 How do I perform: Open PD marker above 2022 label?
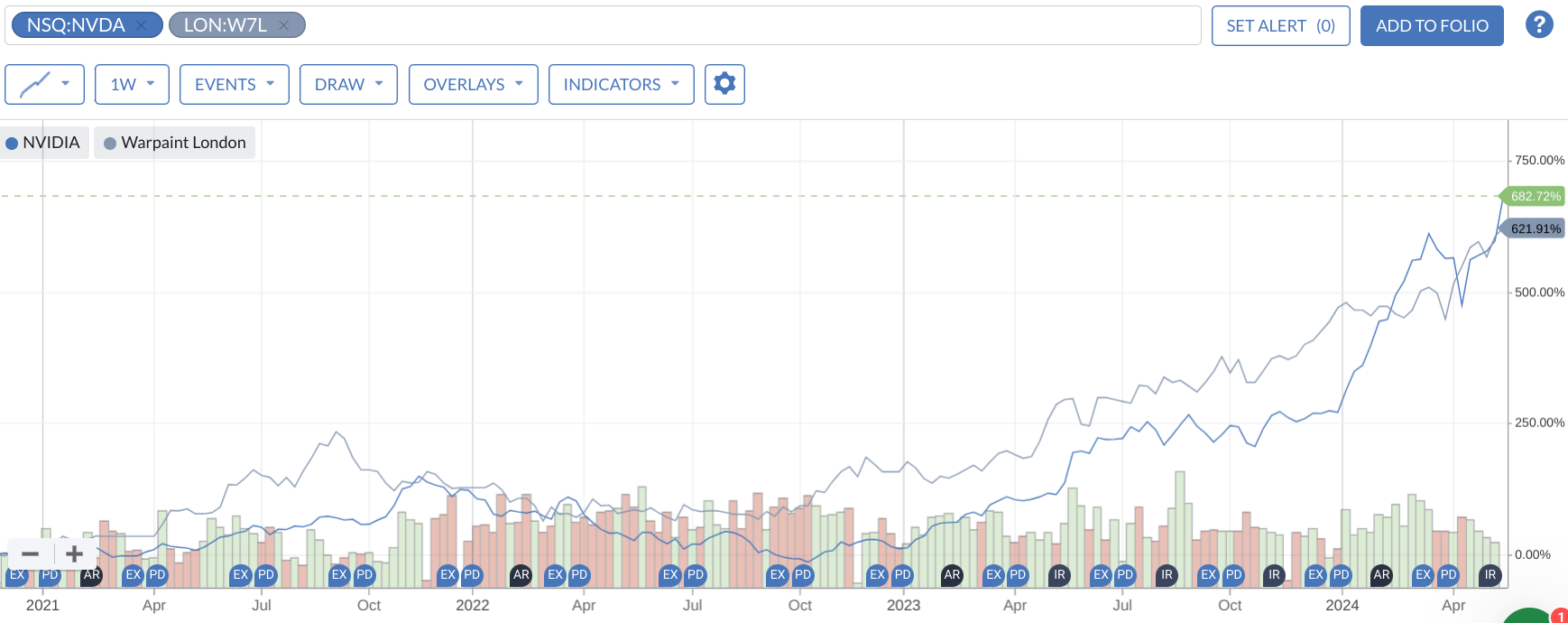coord(472,574)
